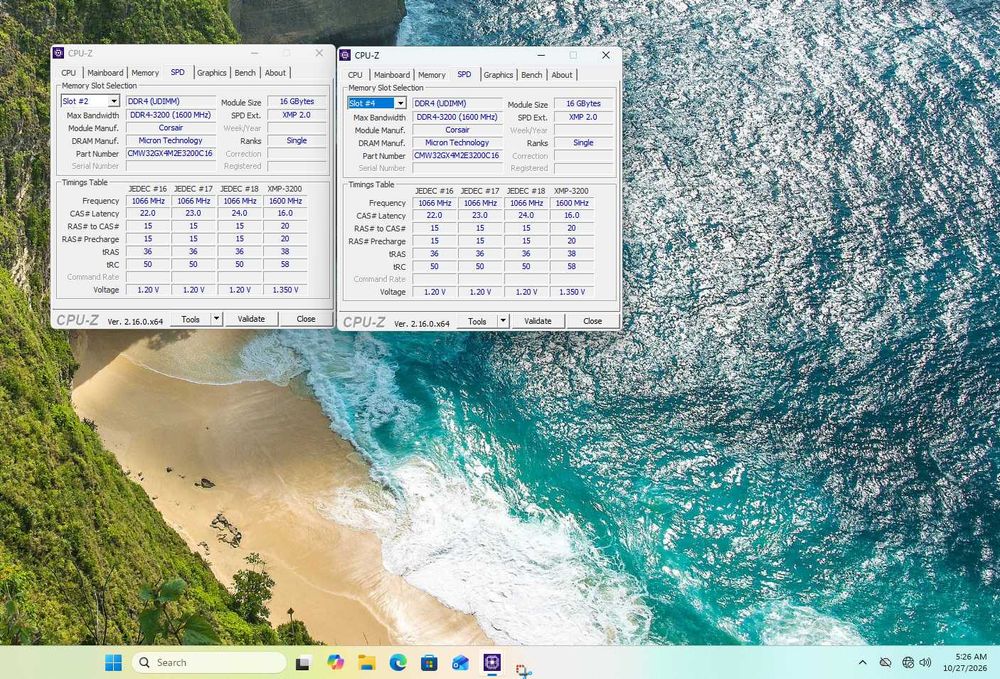Switch to Memory tab in right window
This screenshot has width=1000, height=679.
pyautogui.click(x=432, y=75)
